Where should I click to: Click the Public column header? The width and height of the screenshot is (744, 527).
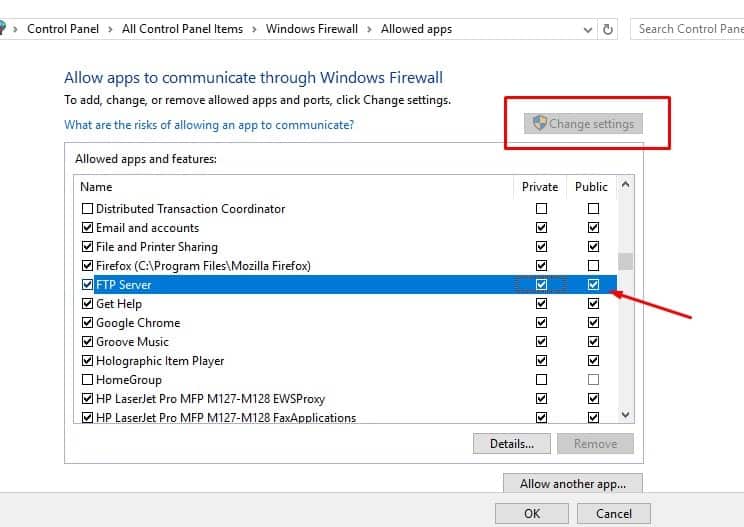[x=591, y=187]
